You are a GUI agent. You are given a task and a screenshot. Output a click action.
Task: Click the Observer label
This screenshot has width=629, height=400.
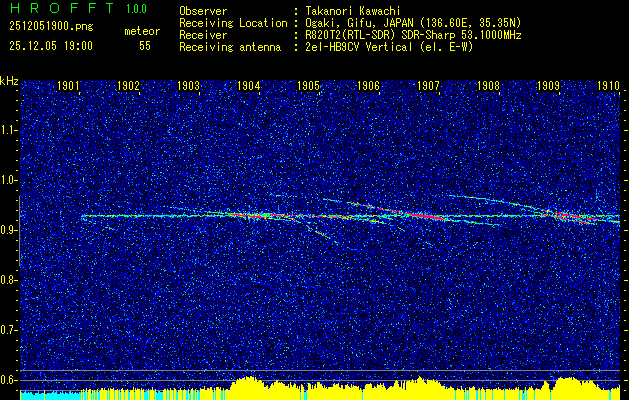coord(203,11)
